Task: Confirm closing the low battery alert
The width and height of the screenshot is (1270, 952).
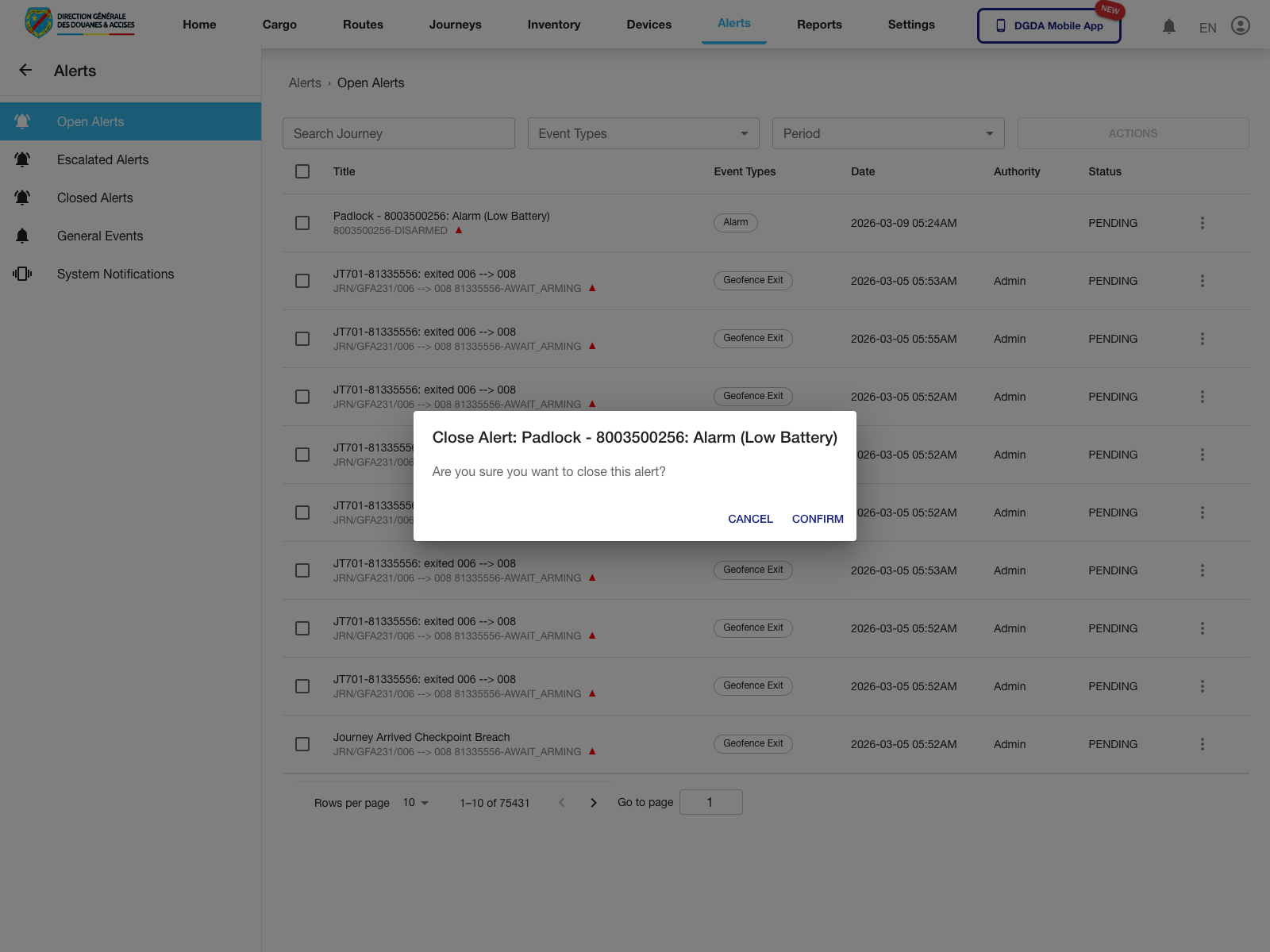Action: (x=818, y=519)
